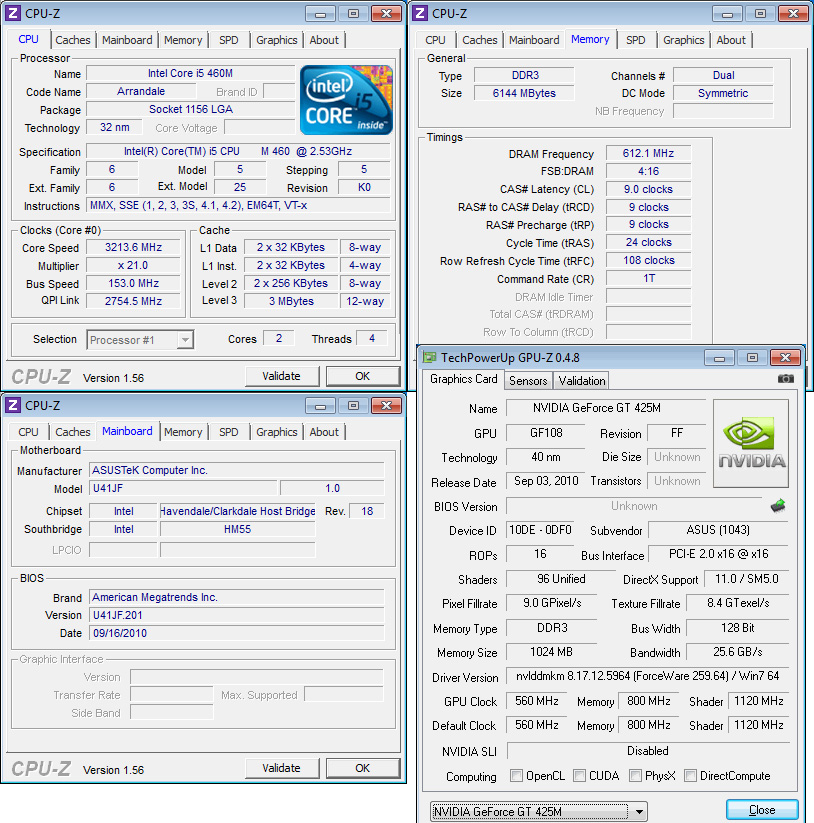This screenshot has height=823, width=814.
Task: Click the Command Rate value 1T
Action: pos(649,278)
